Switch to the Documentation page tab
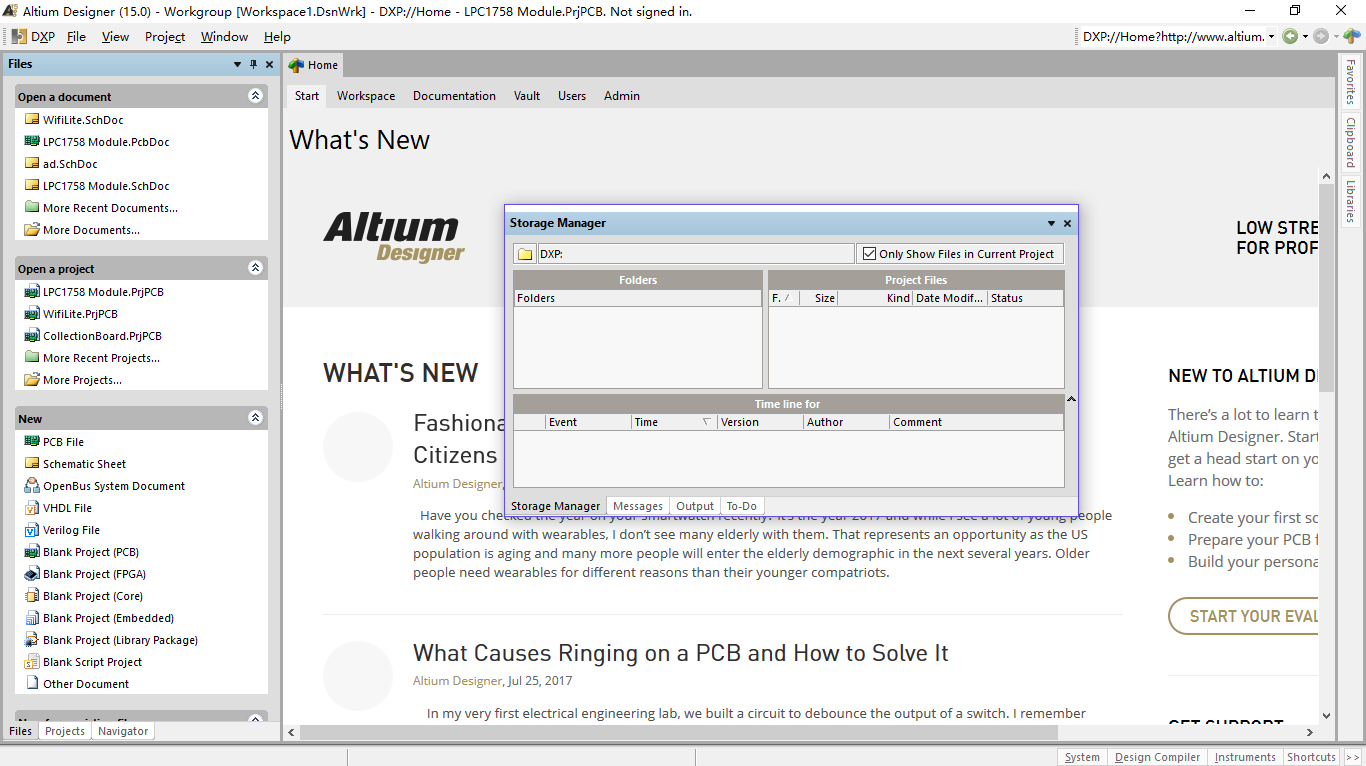Viewport: 1366px width, 766px height. (454, 96)
